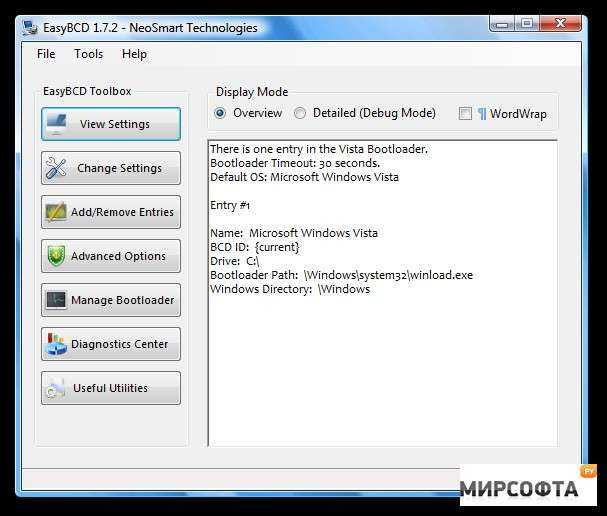This screenshot has height=516, width=607.
Task: Click the monitor icon on View Settings
Action: (x=57, y=123)
